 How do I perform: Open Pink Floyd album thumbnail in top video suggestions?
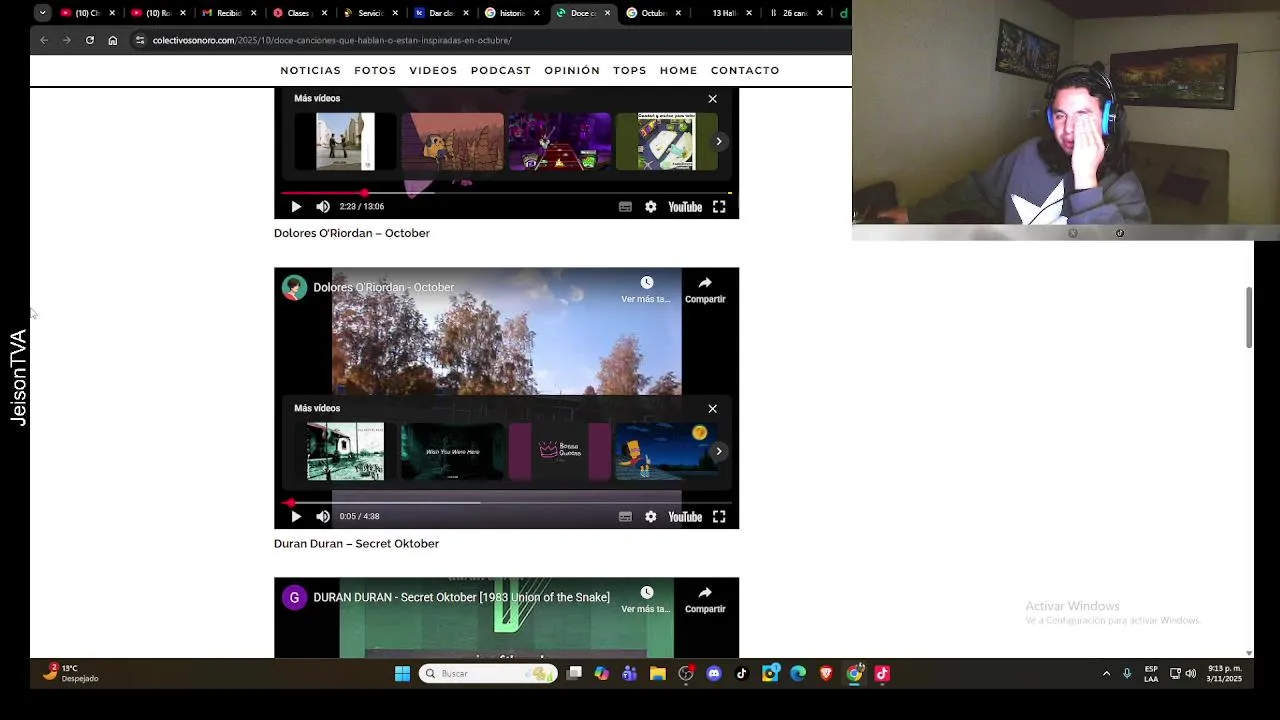point(345,141)
